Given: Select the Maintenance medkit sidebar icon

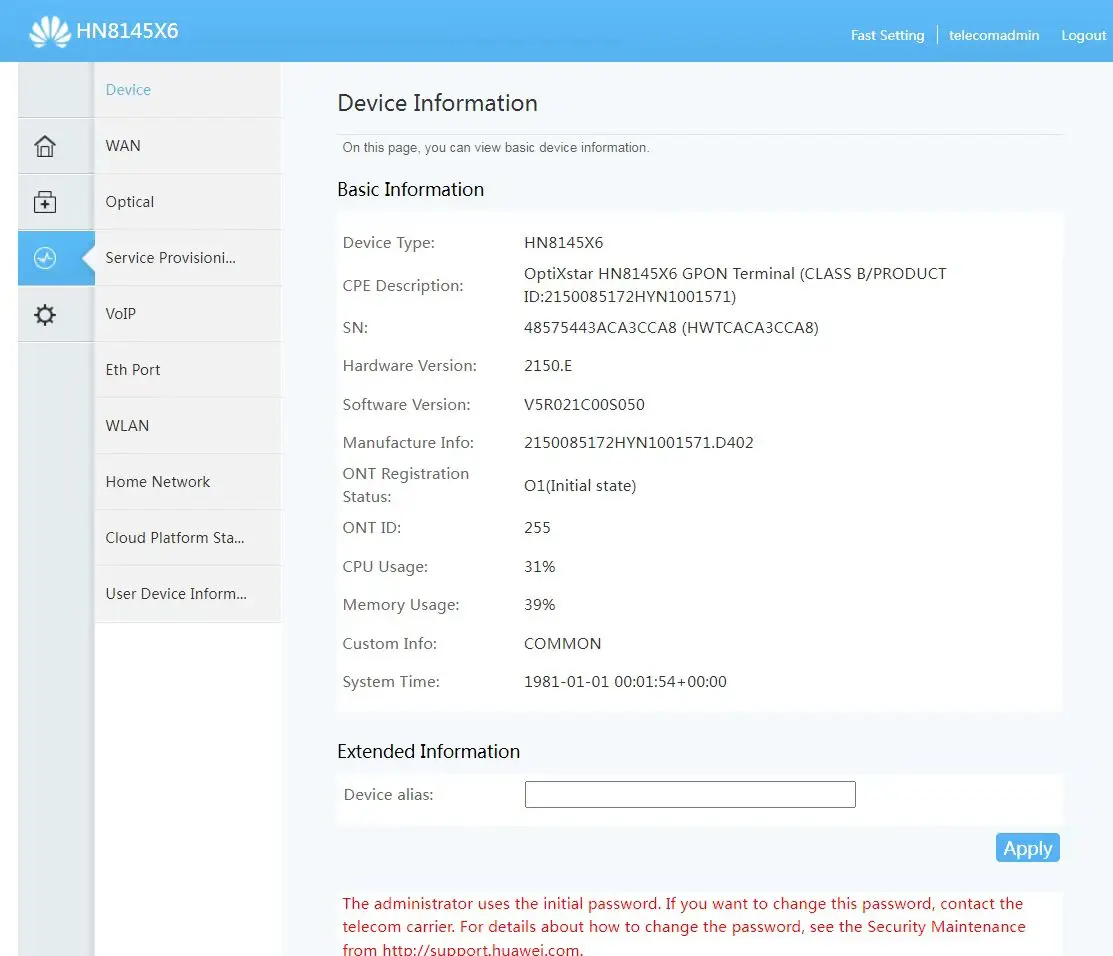Looking at the screenshot, I should pyautogui.click(x=45, y=202).
